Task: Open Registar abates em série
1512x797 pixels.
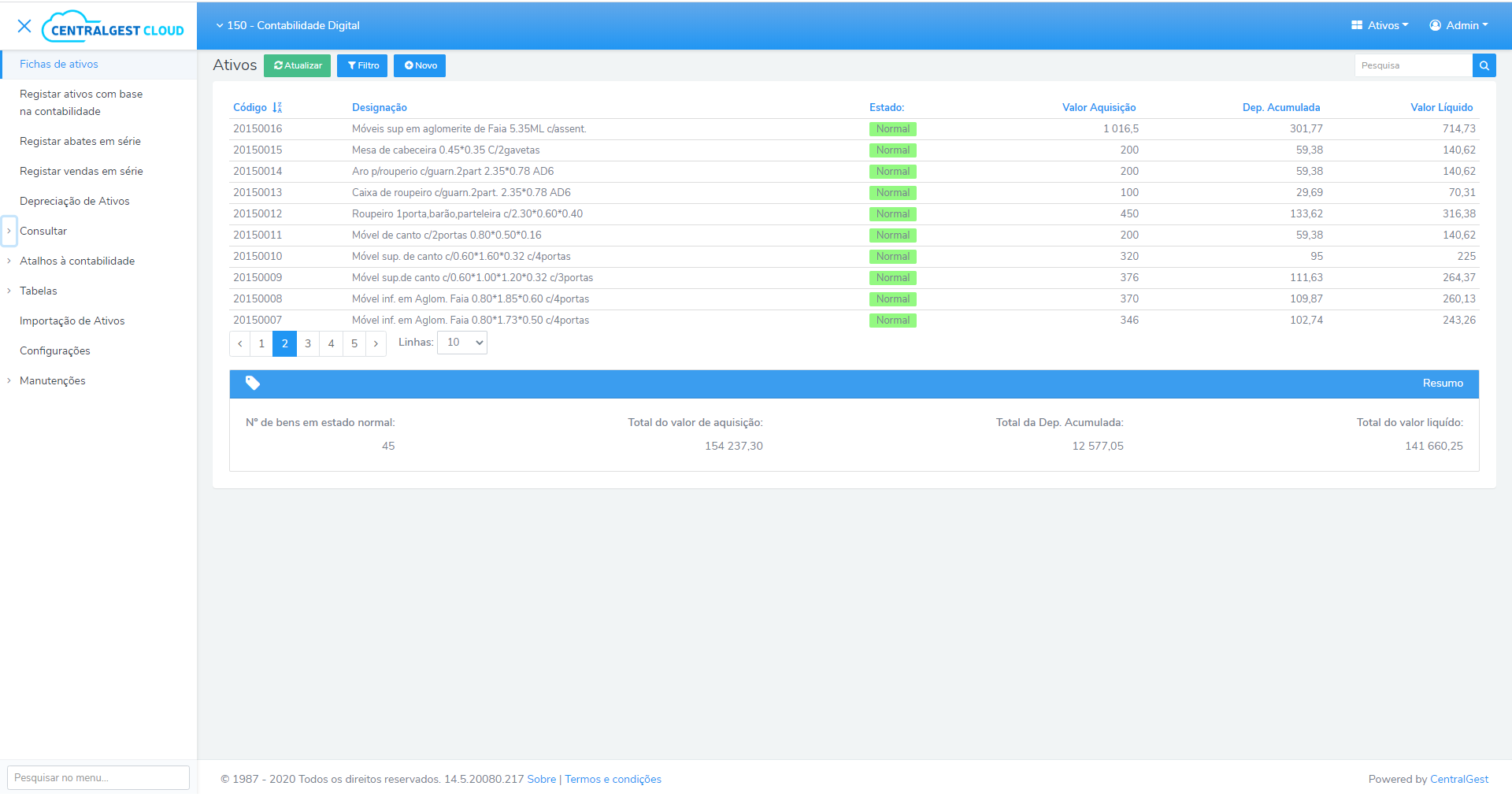Action: [x=80, y=141]
